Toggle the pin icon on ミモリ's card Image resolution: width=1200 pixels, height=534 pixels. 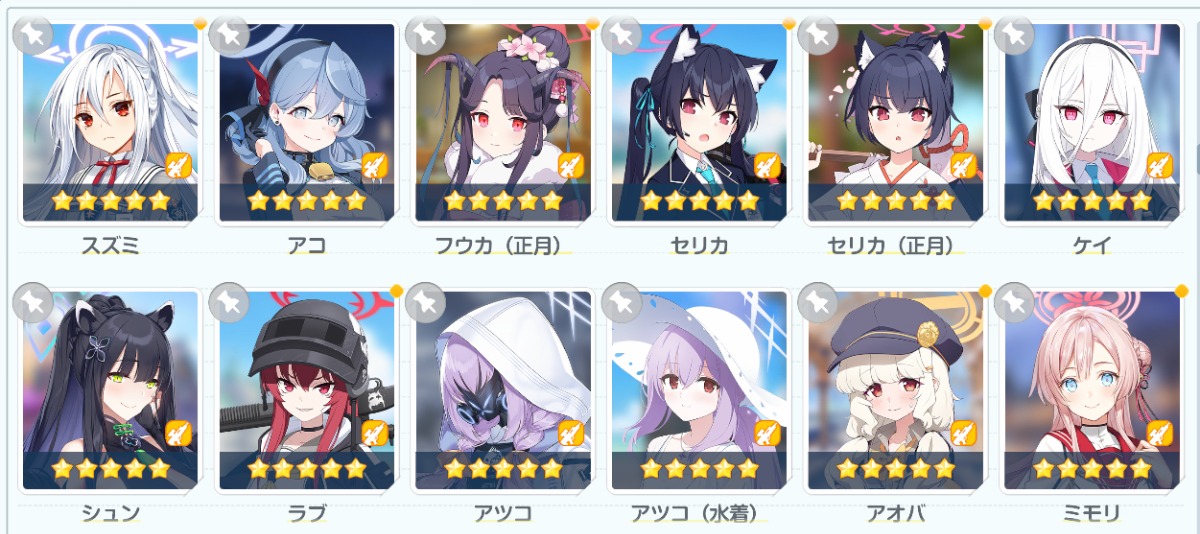(1013, 302)
